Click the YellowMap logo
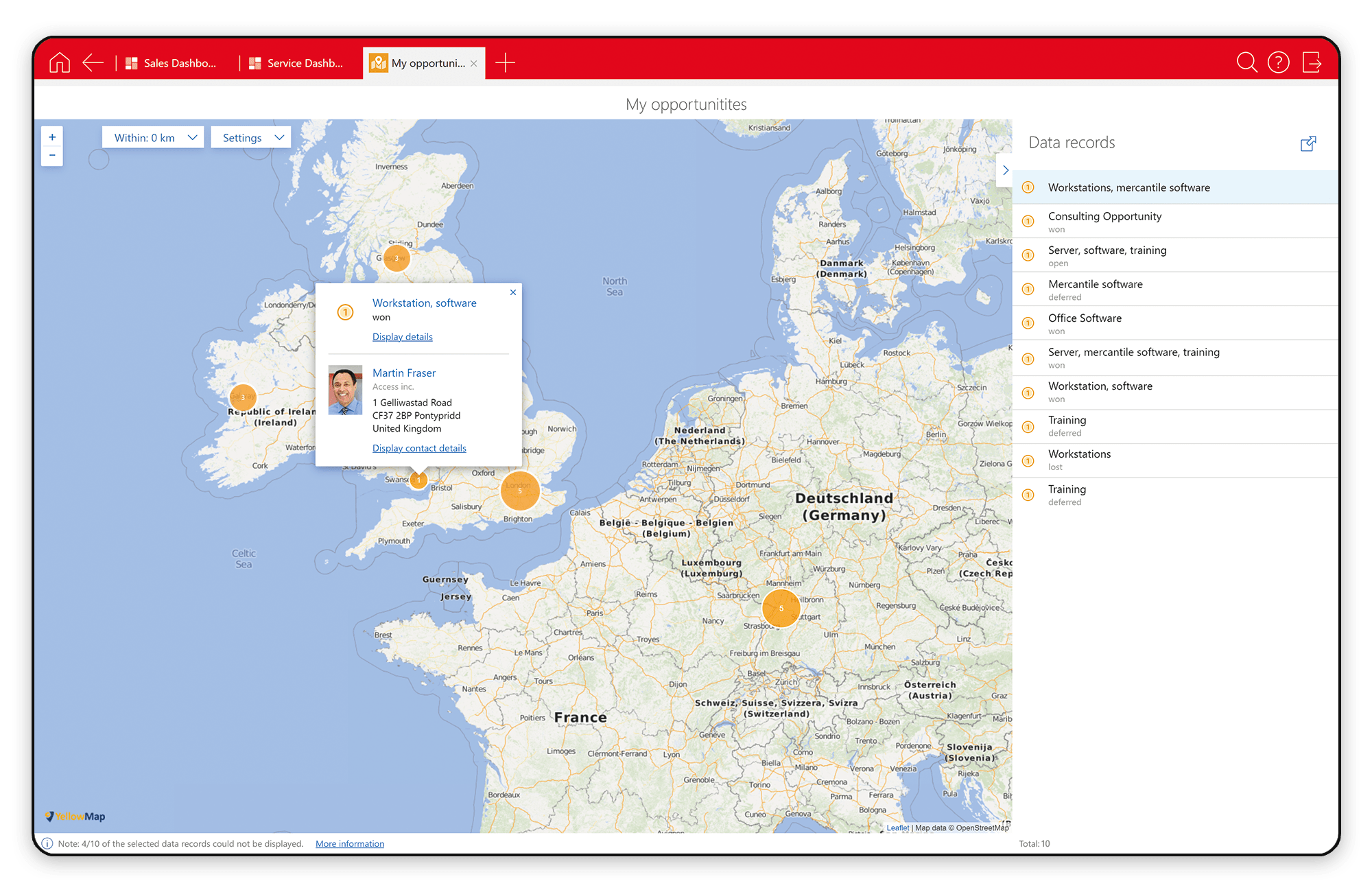Image resolution: width=1372 pixels, height=892 pixels. click(x=75, y=817)
